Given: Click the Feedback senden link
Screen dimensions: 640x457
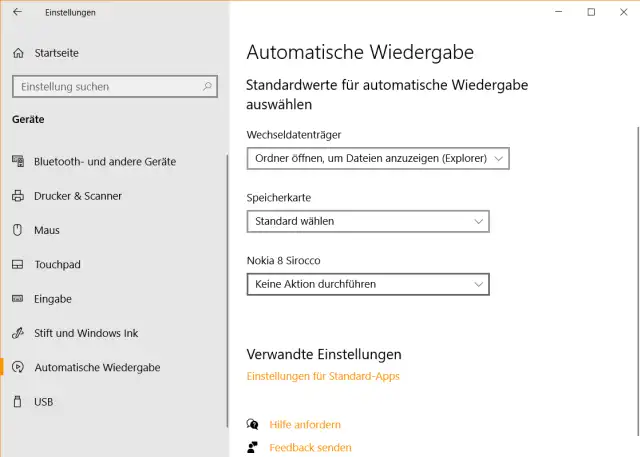Looking at the screenshot, I should 310,448.
